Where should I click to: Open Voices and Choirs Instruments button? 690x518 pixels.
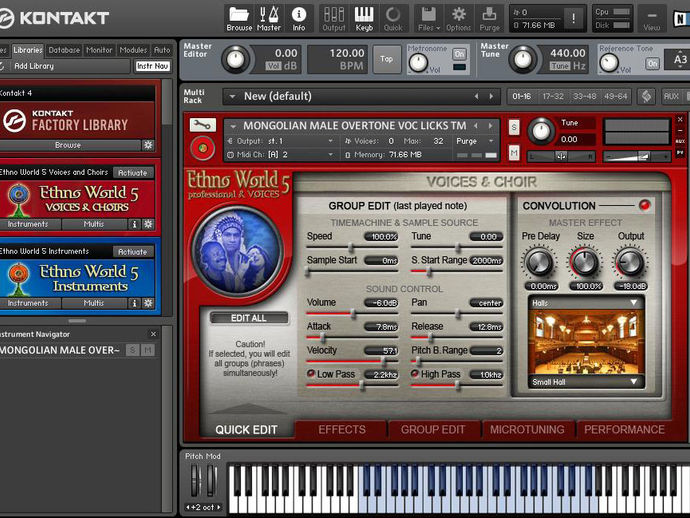28,224
